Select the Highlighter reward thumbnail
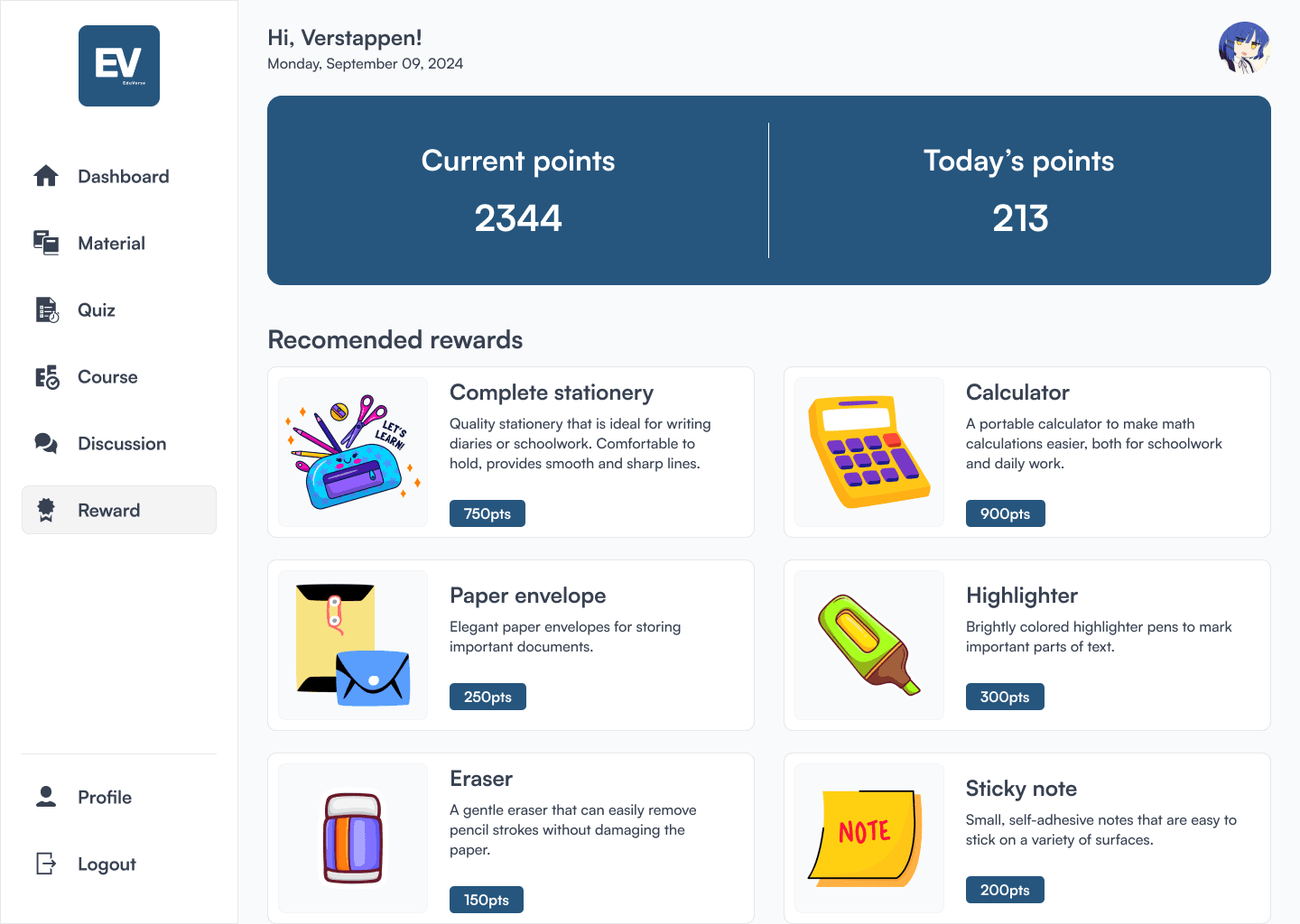The image size is (1300, 924). point(868,644)
